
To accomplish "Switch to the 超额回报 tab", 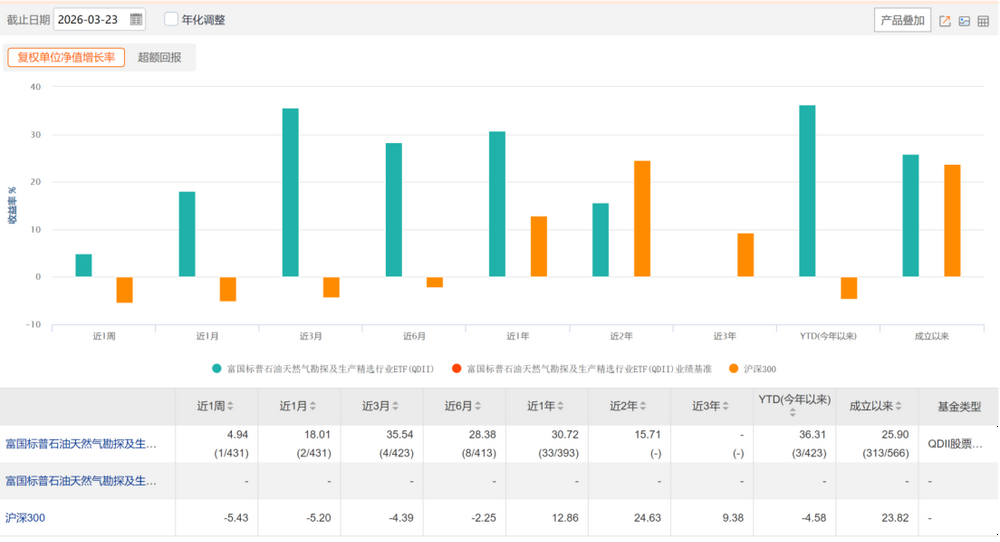I will coord(160,57).
